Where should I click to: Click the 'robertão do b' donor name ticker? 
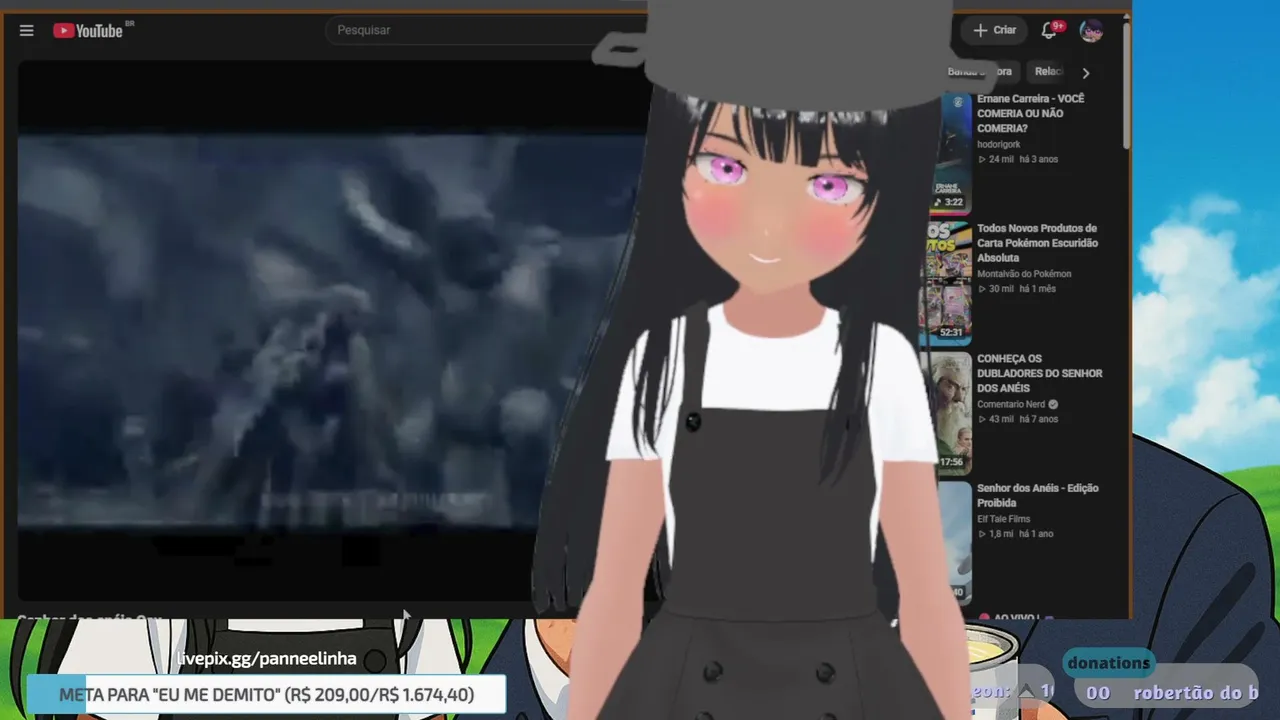coord(1195,693)
